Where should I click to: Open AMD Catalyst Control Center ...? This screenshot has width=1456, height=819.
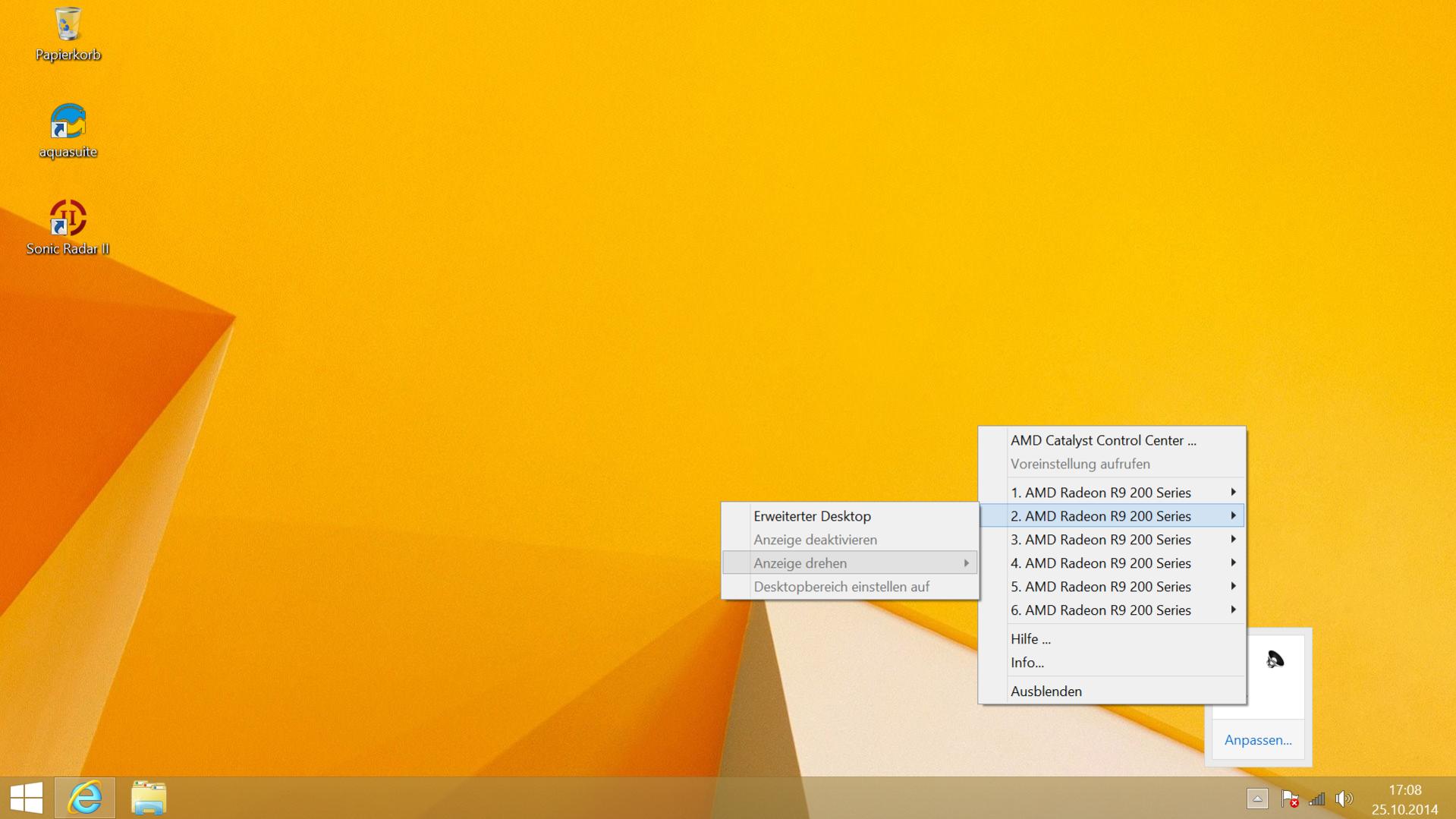coord(1112,440)
